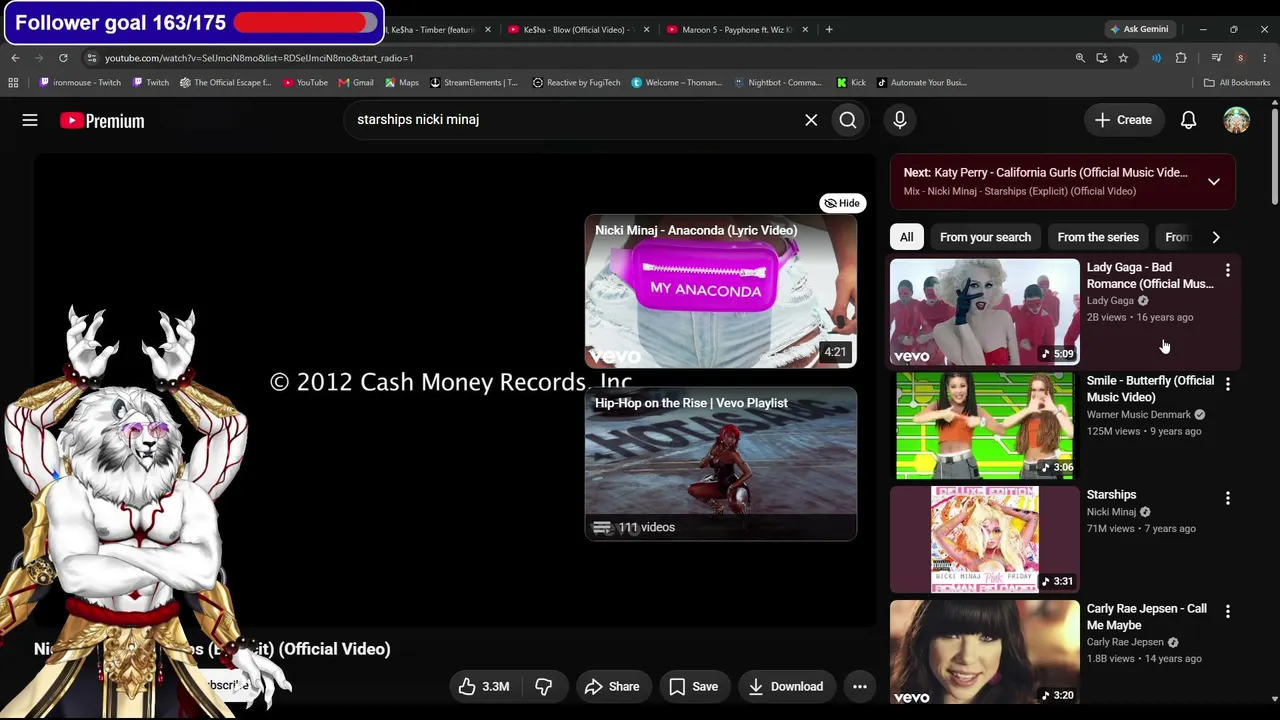Play the Anaconda Lyric Video end card
Screen dimensions: 1280x720
[x=721, y=291]
